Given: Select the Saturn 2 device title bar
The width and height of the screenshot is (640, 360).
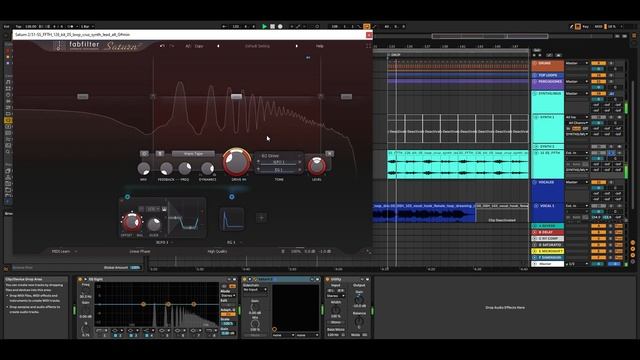Looking at the screenshot, I should coord(281,280).
